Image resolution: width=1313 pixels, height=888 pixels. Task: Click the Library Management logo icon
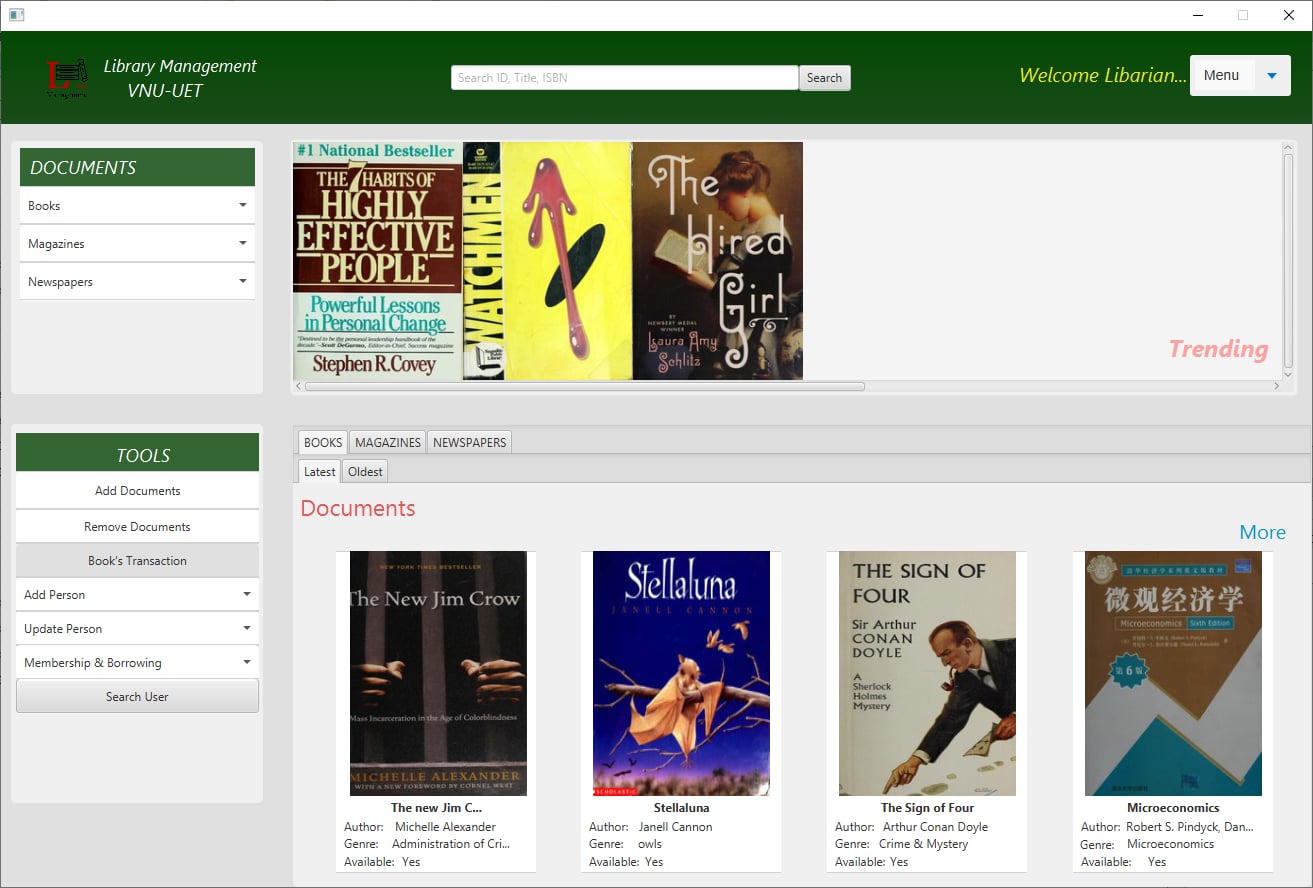click(x=67, y=79)
